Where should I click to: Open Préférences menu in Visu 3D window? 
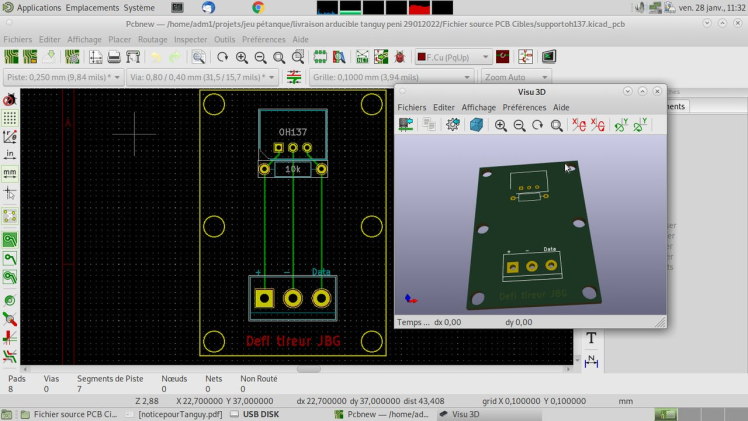click(524, 107)
